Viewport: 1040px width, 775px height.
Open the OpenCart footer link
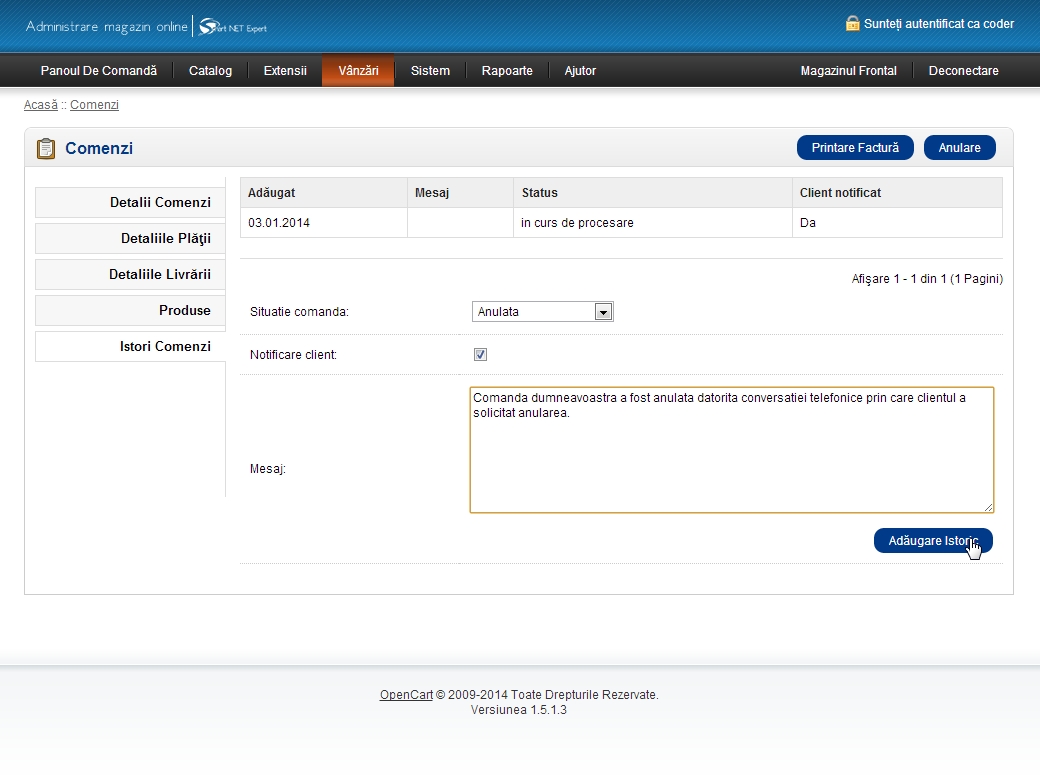coord(406,695)
